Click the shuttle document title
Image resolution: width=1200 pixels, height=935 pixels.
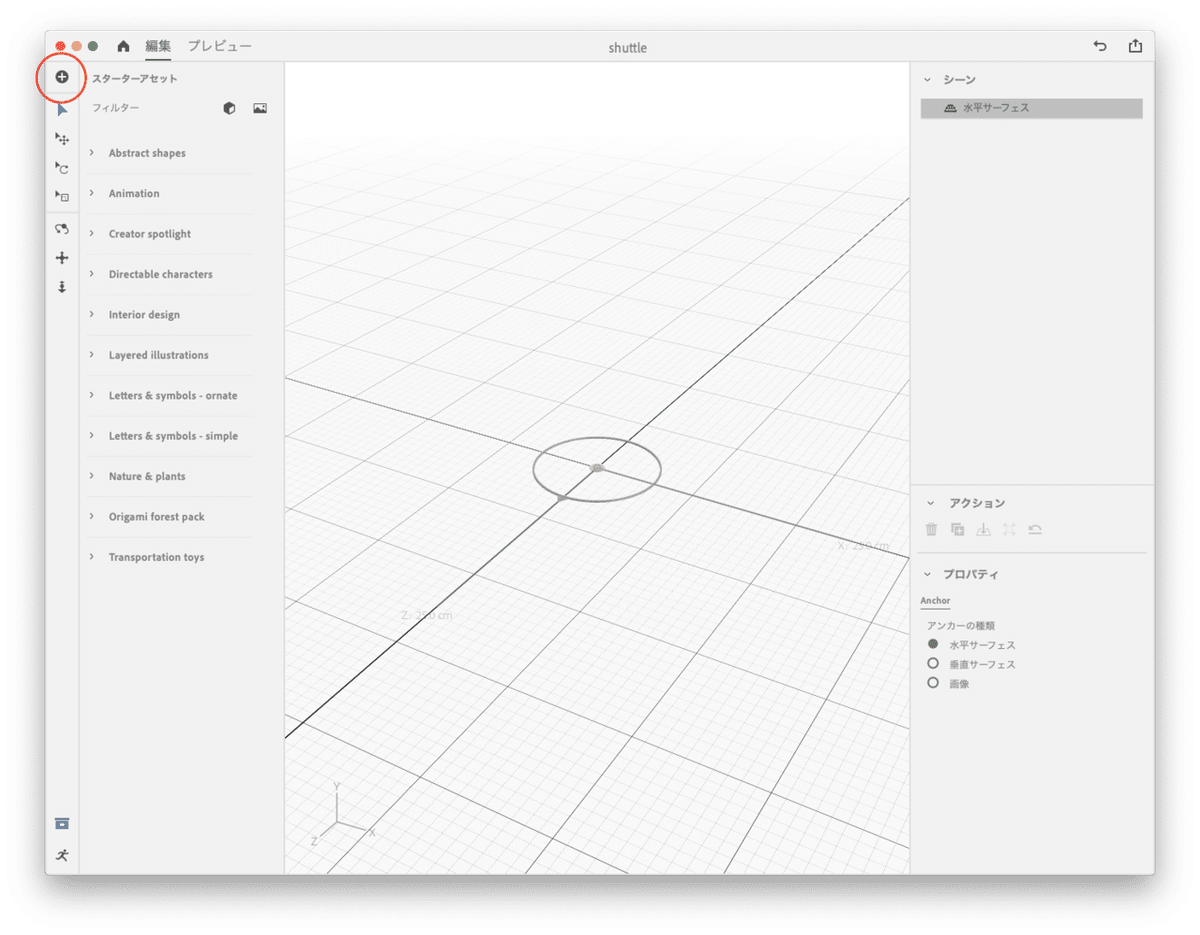pos(627,48)
